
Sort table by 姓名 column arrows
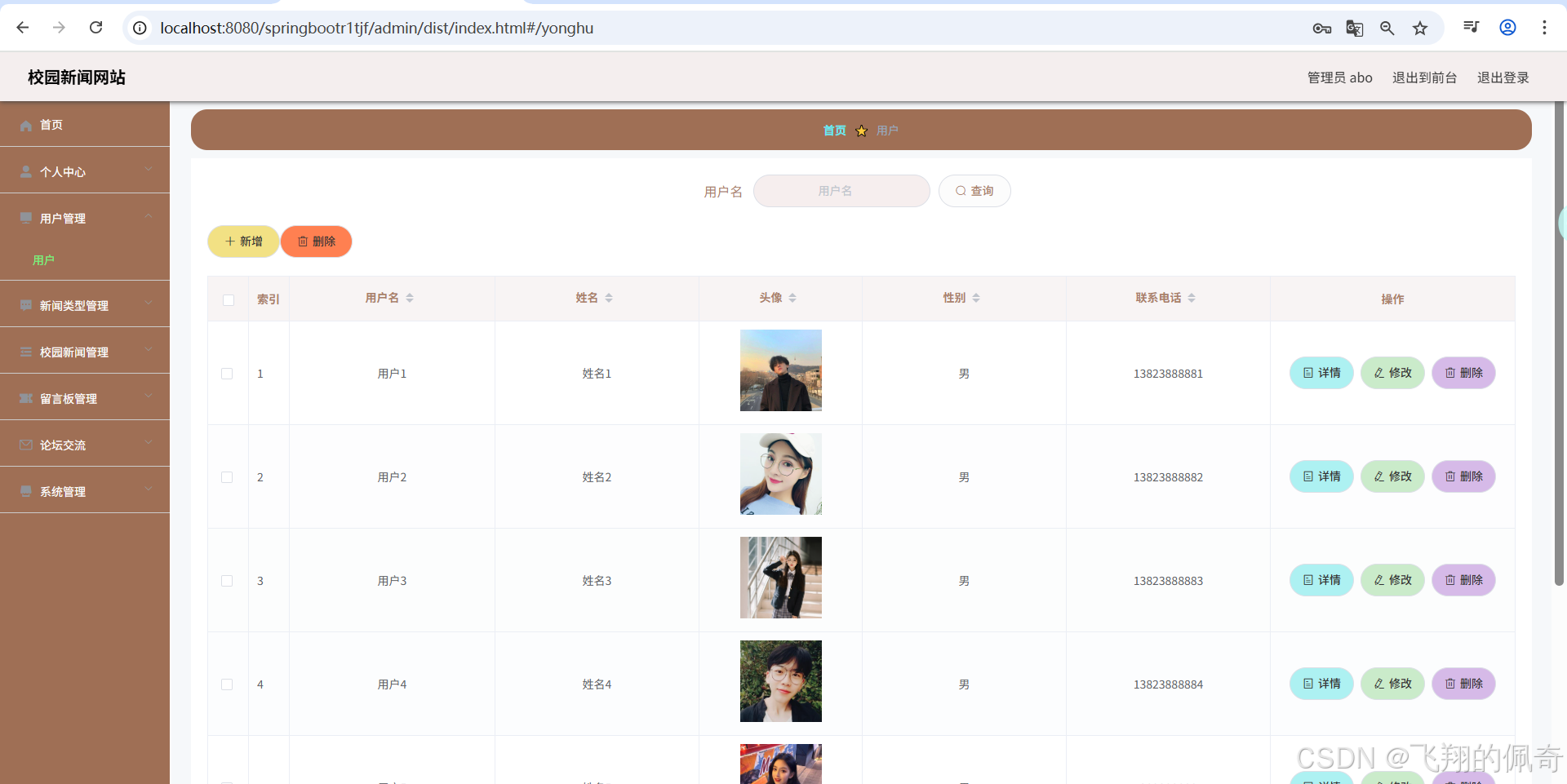pos(609,298)
